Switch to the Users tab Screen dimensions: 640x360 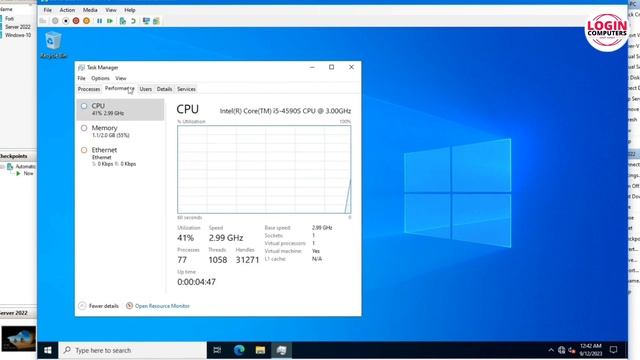click(x=146, y=89)
